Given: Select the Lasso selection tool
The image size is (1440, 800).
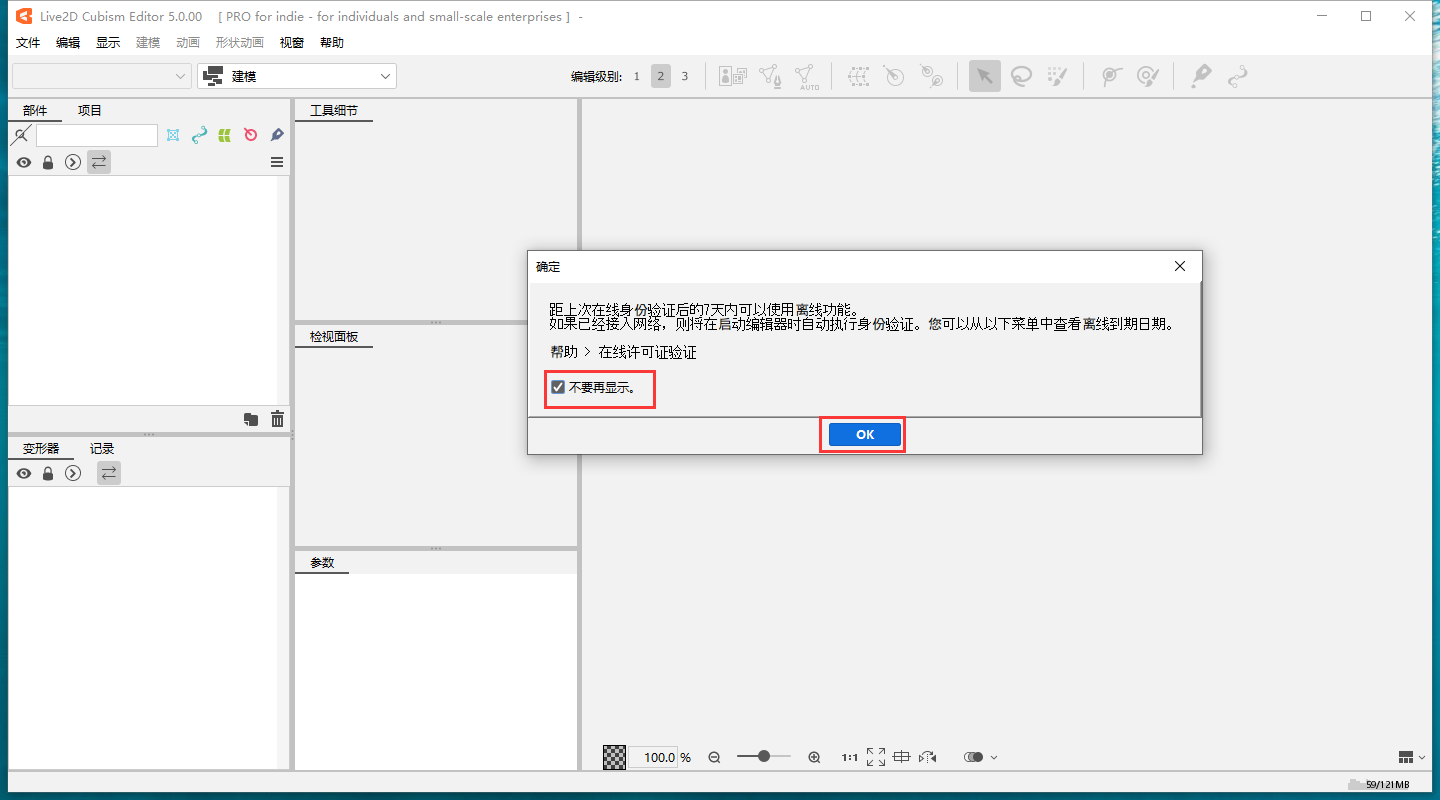Looking at the screenshot, I should [1021, 75].
